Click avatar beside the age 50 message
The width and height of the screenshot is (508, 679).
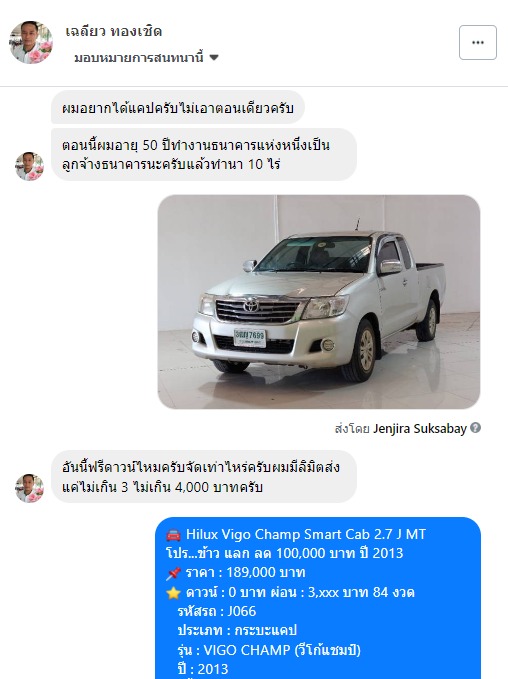click(x=29, y=166)
